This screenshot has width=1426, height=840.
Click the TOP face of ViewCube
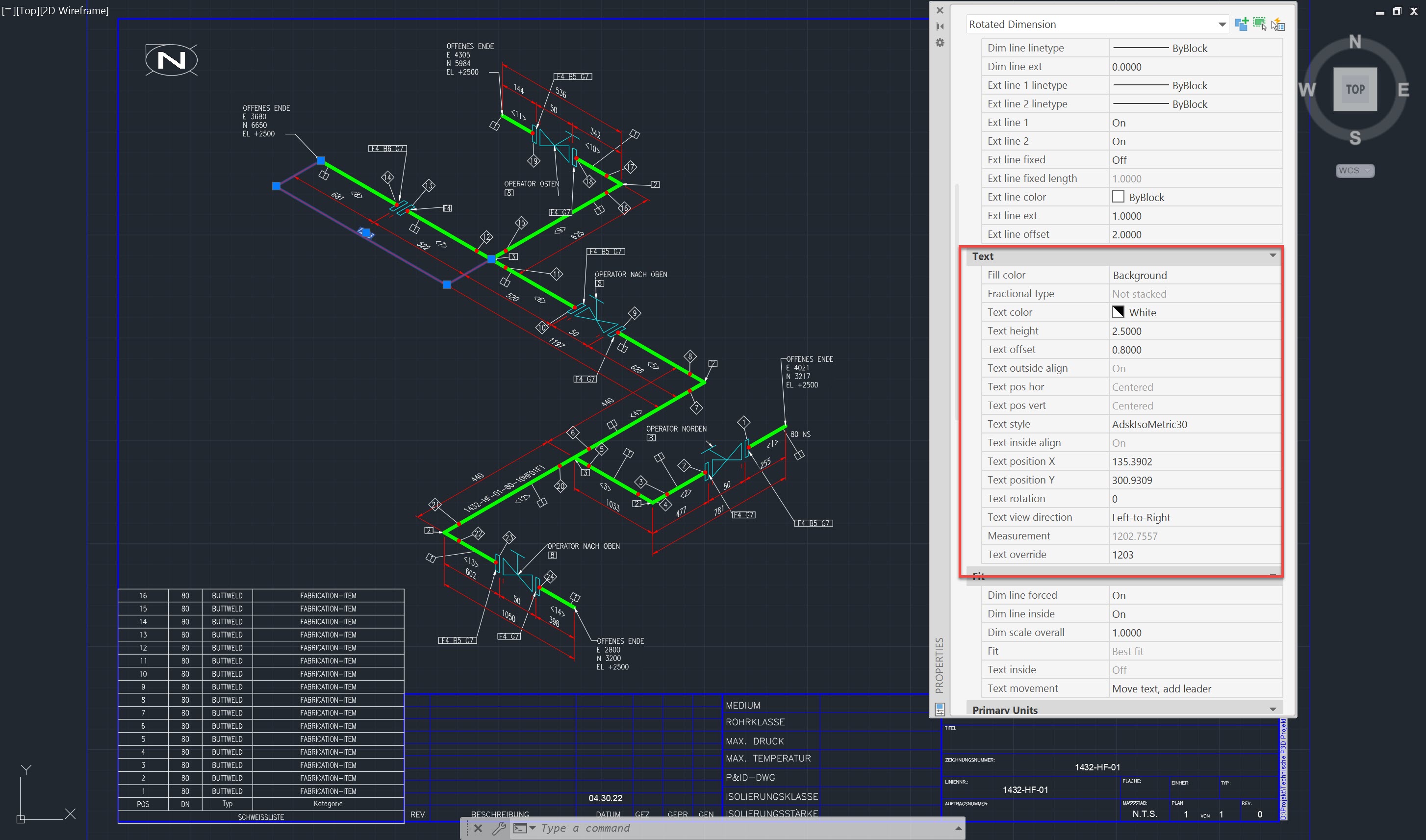click(x=1355, y=89)
